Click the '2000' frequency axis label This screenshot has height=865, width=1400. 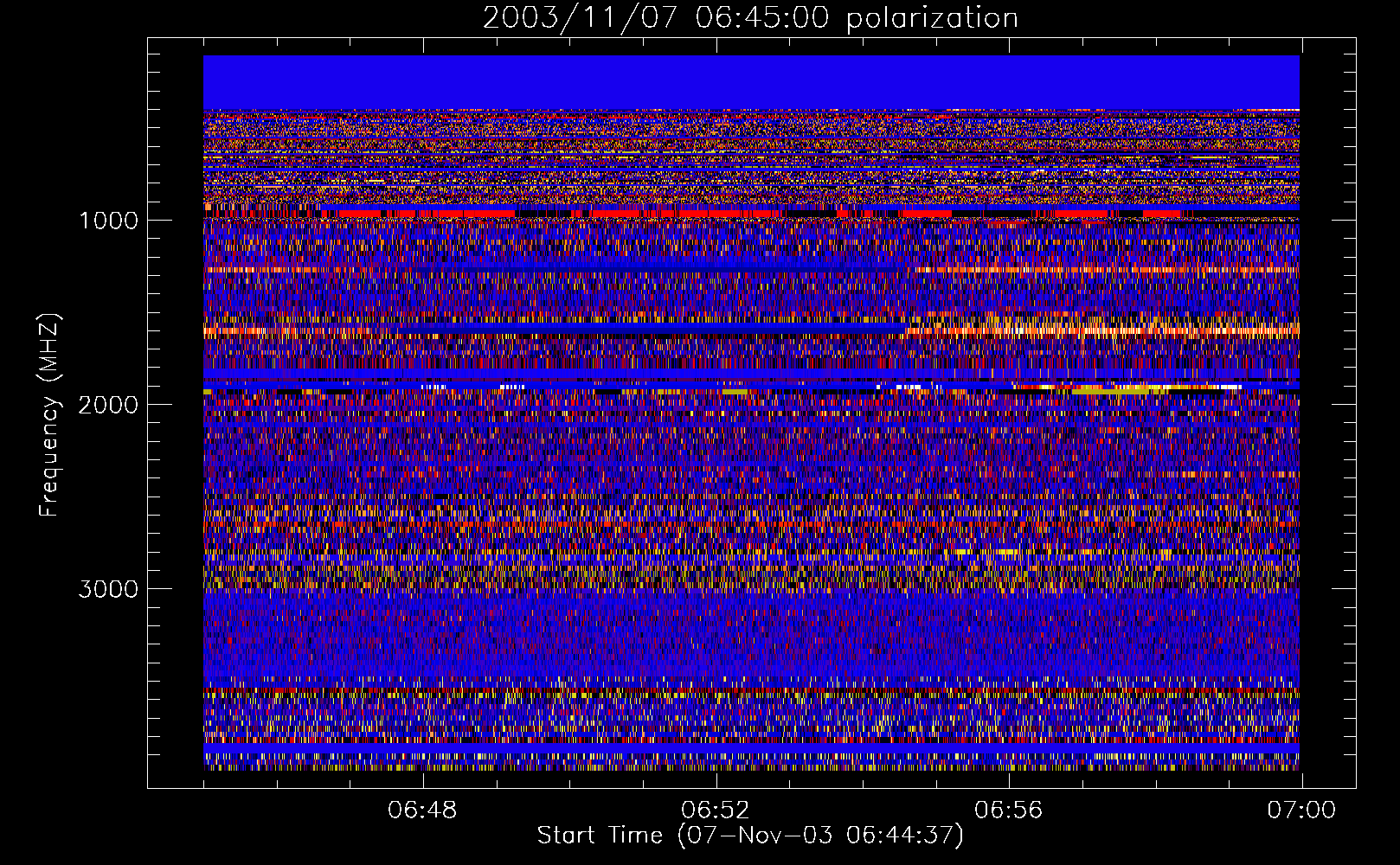tap(108, 405)
